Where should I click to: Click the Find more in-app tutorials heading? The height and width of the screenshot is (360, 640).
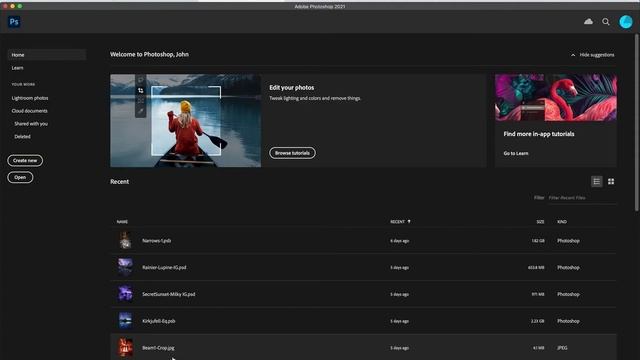point(539,134)
